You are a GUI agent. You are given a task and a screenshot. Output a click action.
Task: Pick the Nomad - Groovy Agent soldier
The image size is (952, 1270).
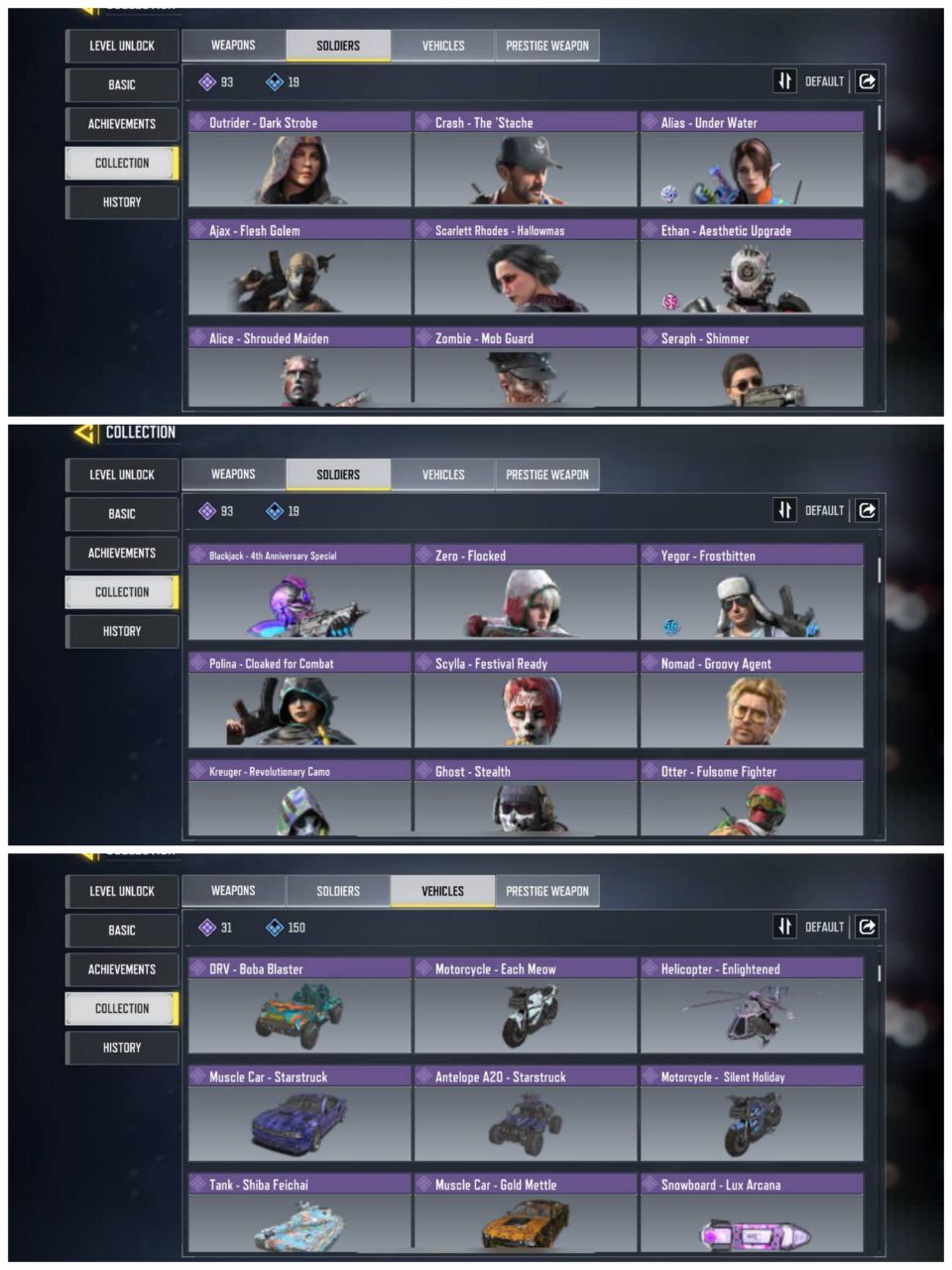pos(752,699)
